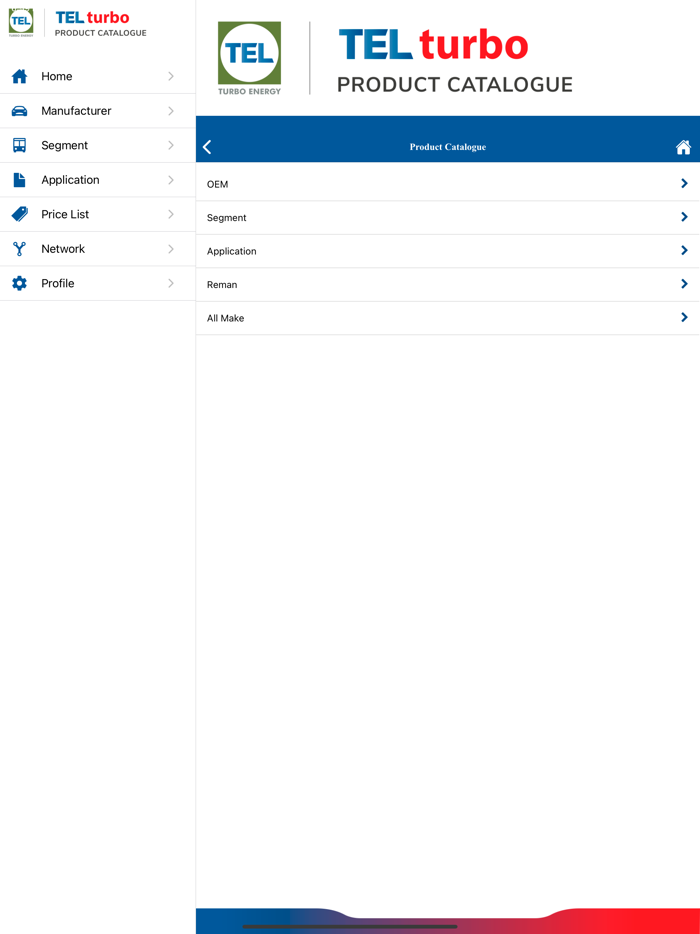This screenshot has width=700, height=934.
Task: Open catalogue Segment row's blue chevron
Action: (685, 217)
